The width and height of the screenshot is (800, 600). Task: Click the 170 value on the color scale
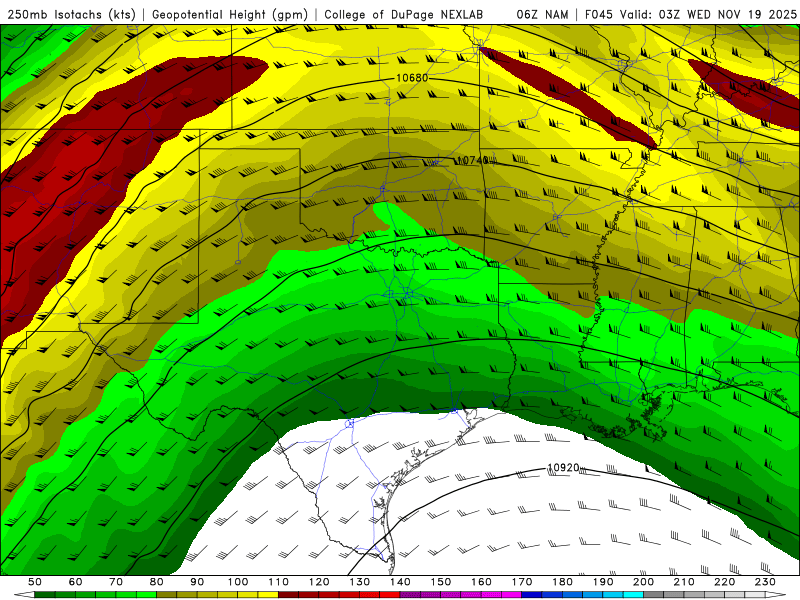(522, 582)
